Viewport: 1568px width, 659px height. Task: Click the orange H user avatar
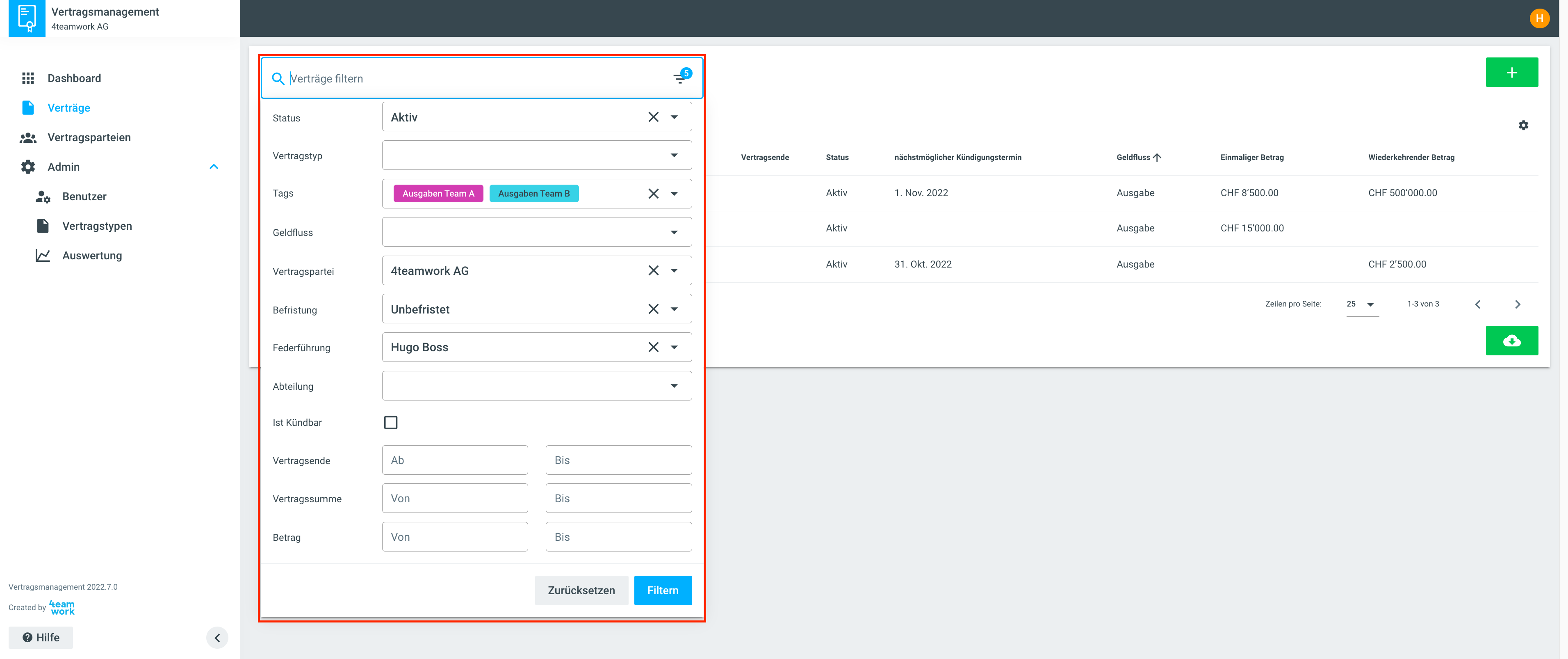coord(1539,18)
